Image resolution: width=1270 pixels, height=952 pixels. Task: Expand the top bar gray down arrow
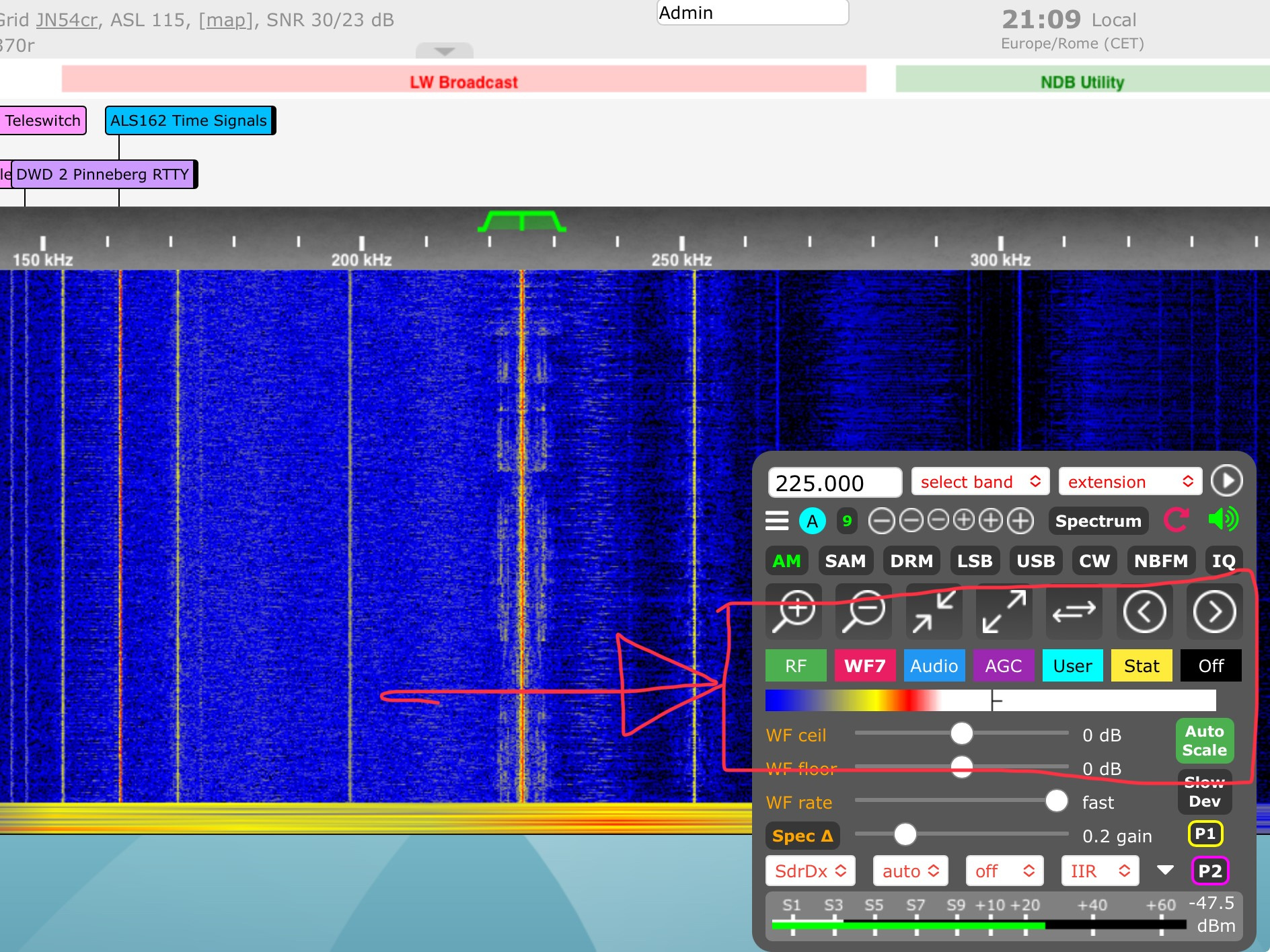point(445,51)
